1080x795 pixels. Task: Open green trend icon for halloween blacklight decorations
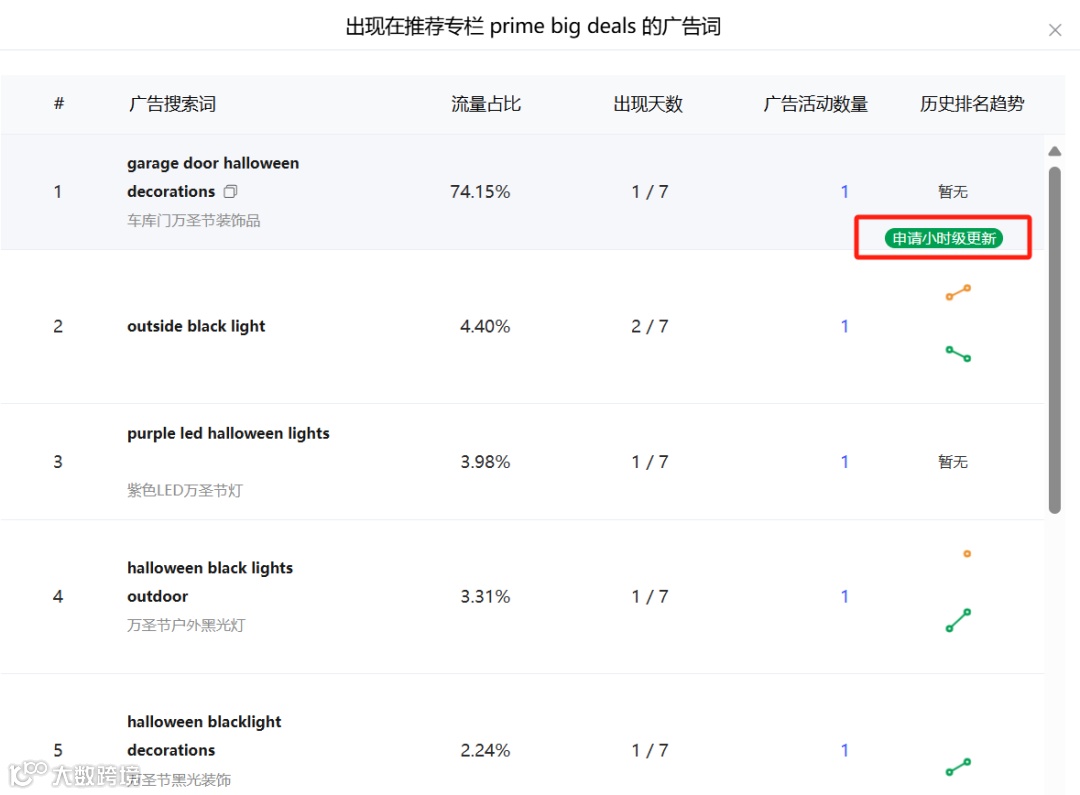click(x=958, y=767)
